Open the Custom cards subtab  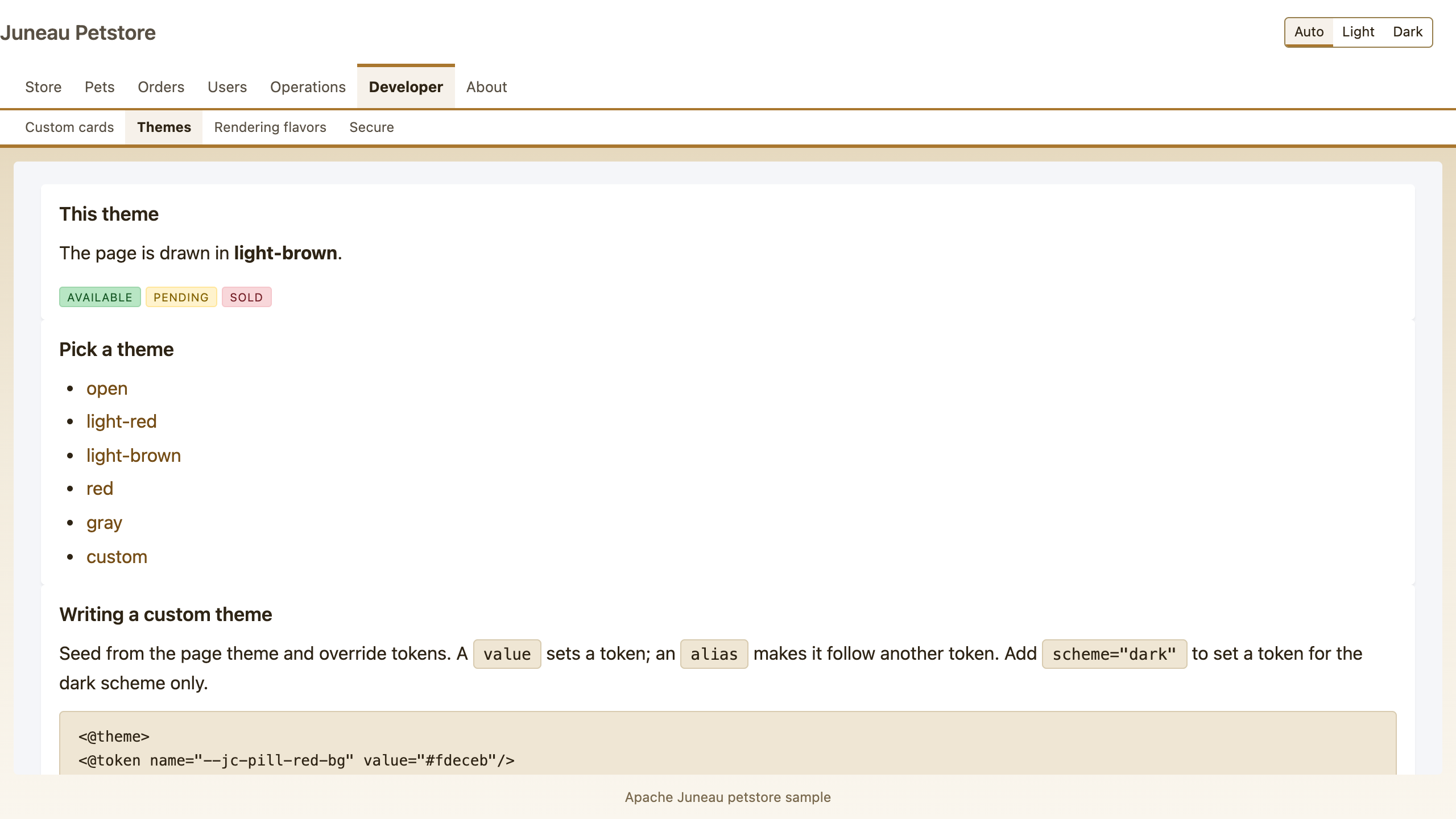[x=69, y=127]
